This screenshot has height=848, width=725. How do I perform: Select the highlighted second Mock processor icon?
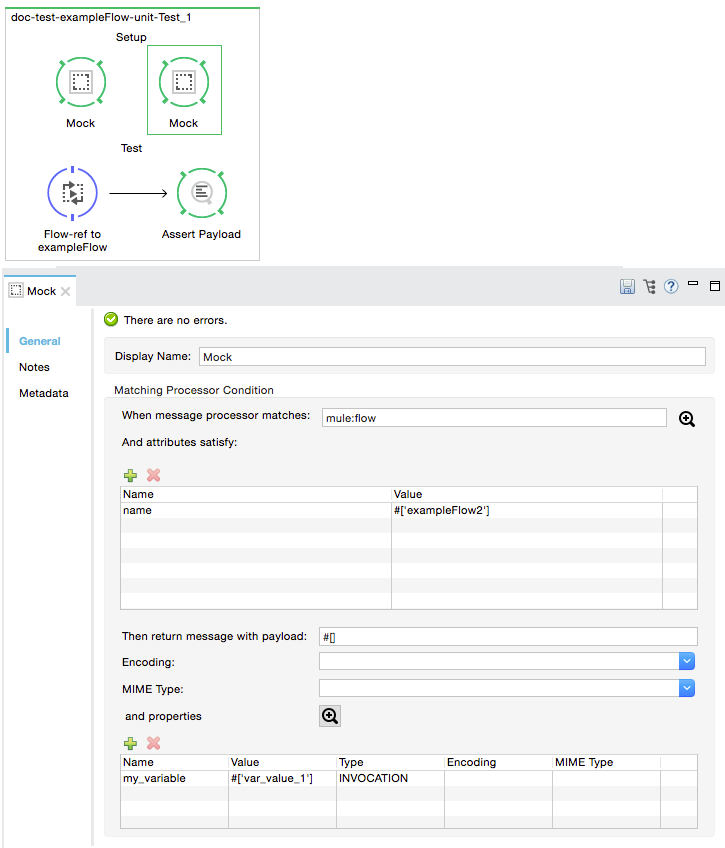pyautogui.click(x=184, y=82)
